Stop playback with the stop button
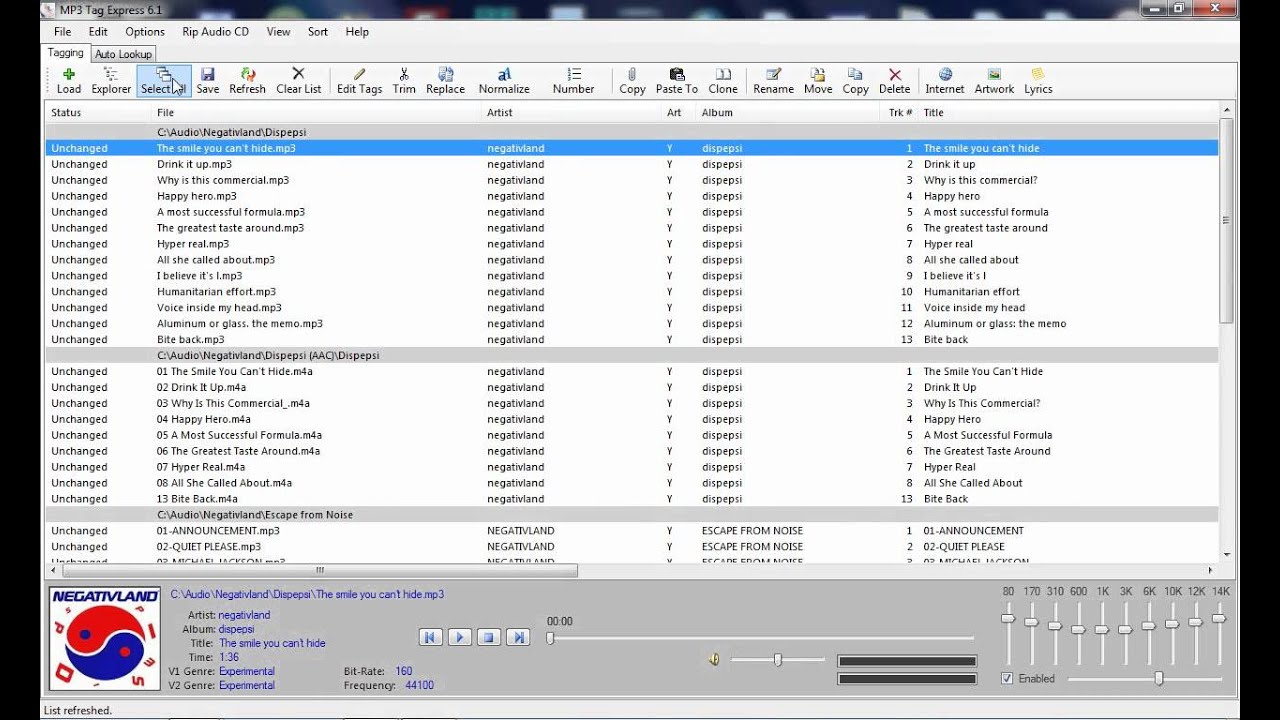Viewport: 1280px width, 720px height. 489,637
